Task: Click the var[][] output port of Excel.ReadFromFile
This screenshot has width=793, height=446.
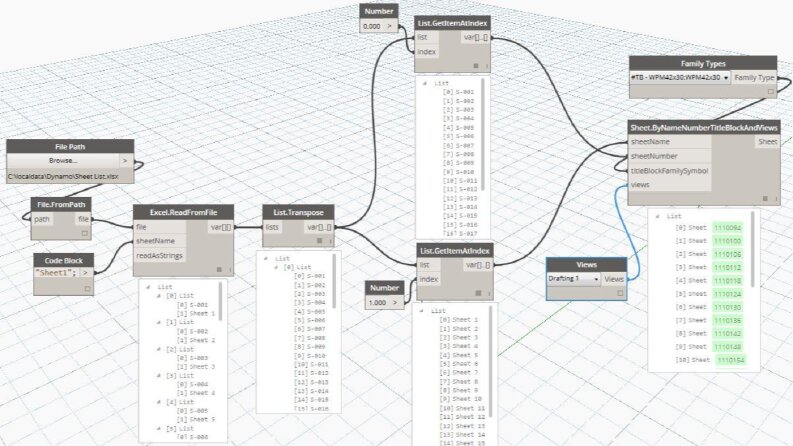Action: click(x=222, y=227)
